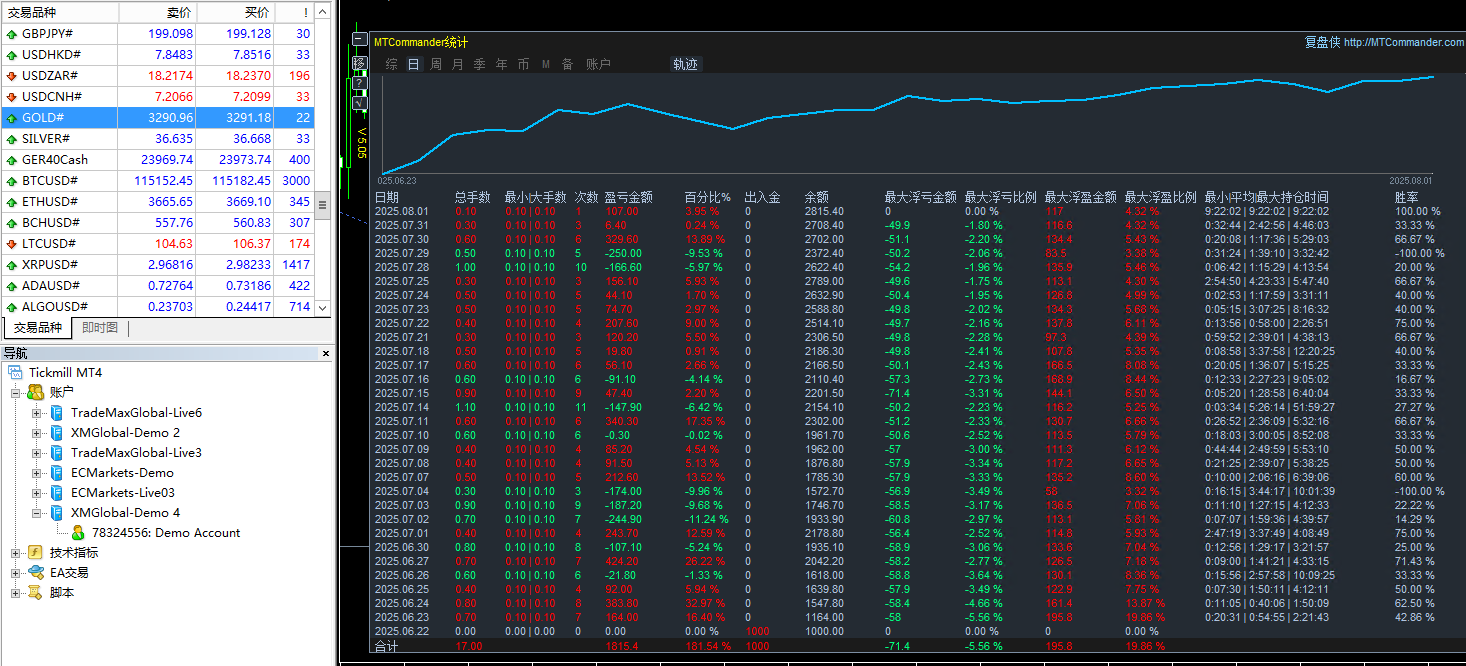The width and height of the screenshot is (1466, 666).
Task: Click the 移 move panel button
Action: (x=360, y=63)
